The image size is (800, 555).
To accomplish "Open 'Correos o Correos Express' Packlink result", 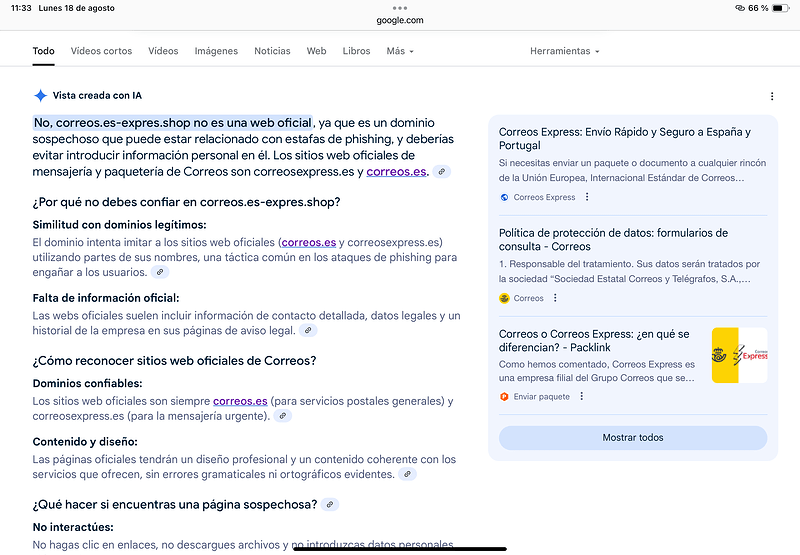I will click(x=594, y=341).
